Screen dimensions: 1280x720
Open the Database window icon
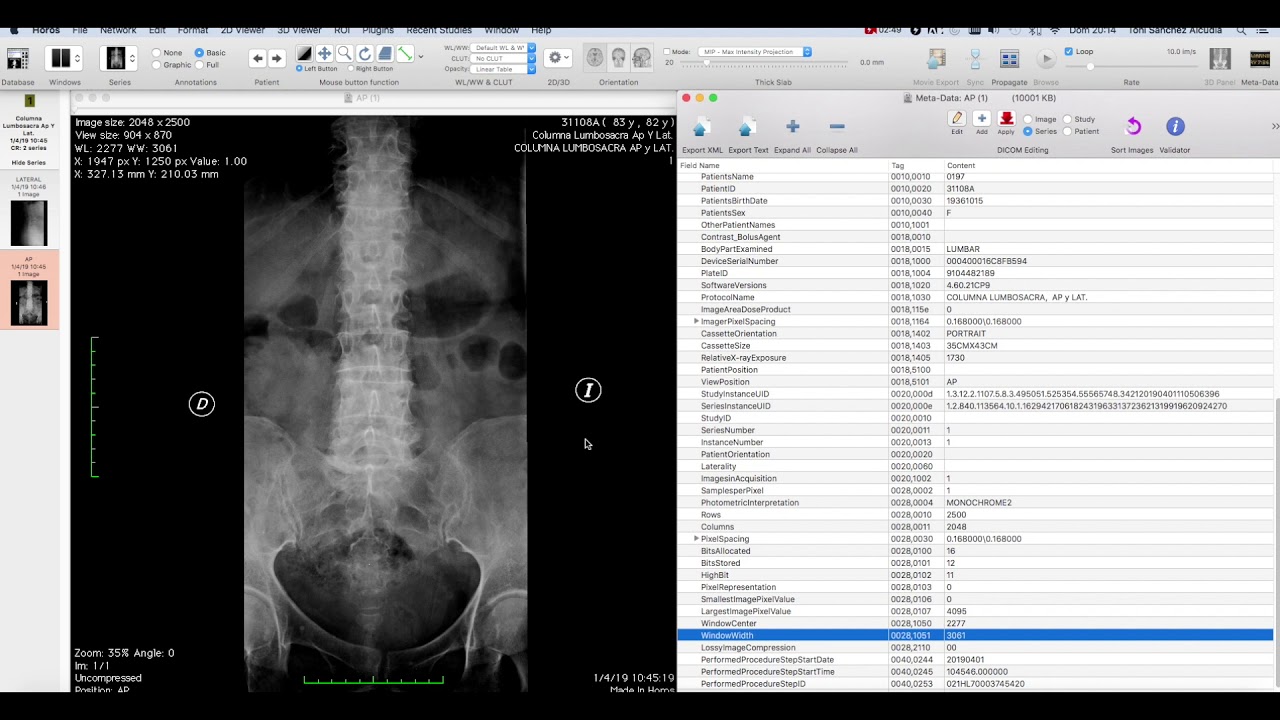(x=17, y=59)
